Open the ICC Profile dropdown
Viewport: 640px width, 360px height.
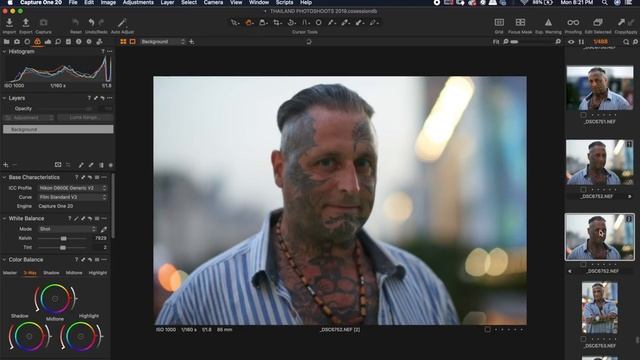pyautogui.click(x=73, y=188)
